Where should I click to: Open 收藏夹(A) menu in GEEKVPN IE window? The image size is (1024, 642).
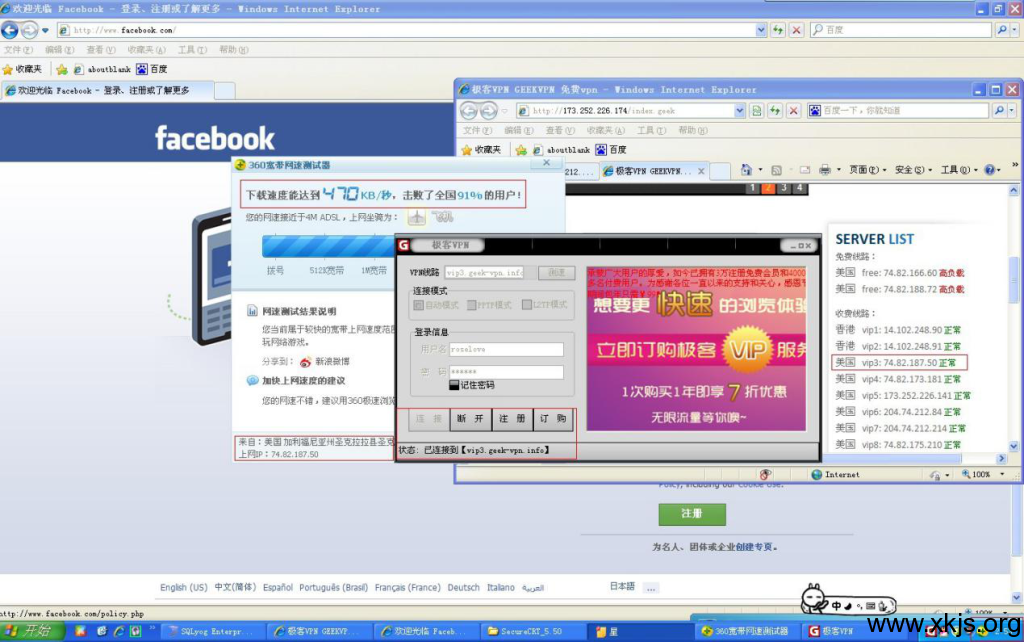point(605,131)
